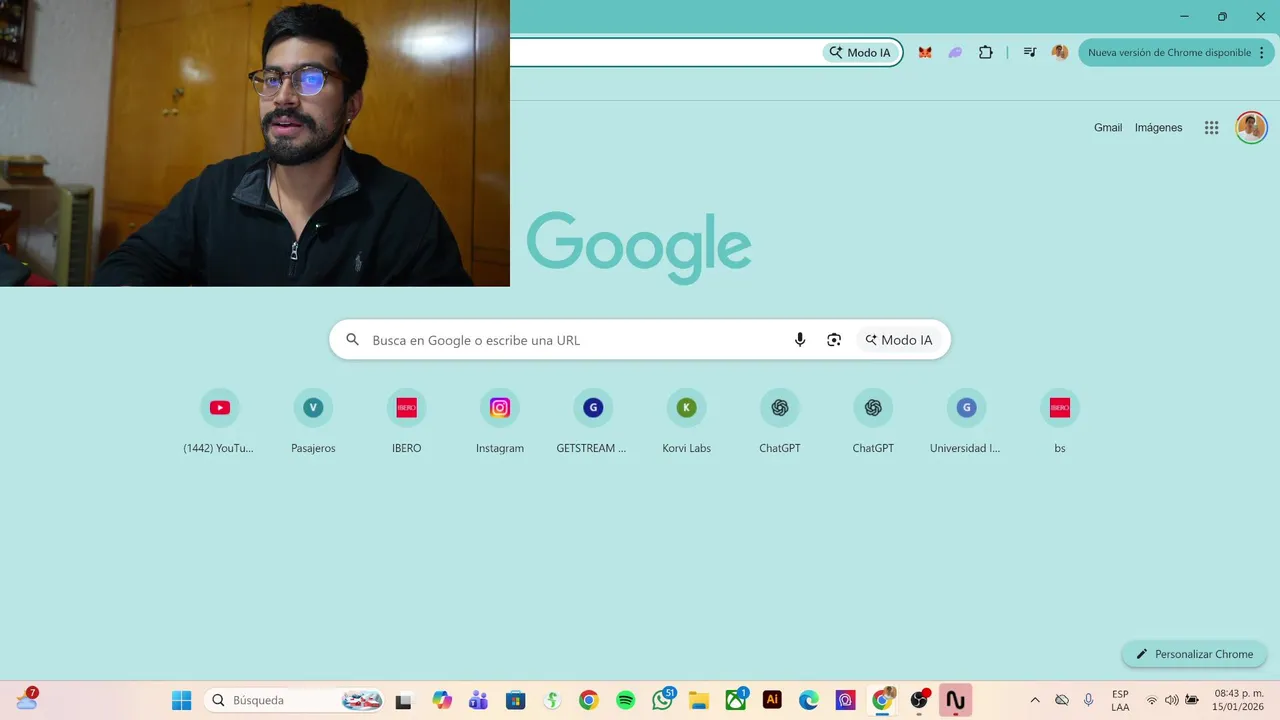Open the Google apps grid
The image size is (1280, 720).
(1211, 128)
